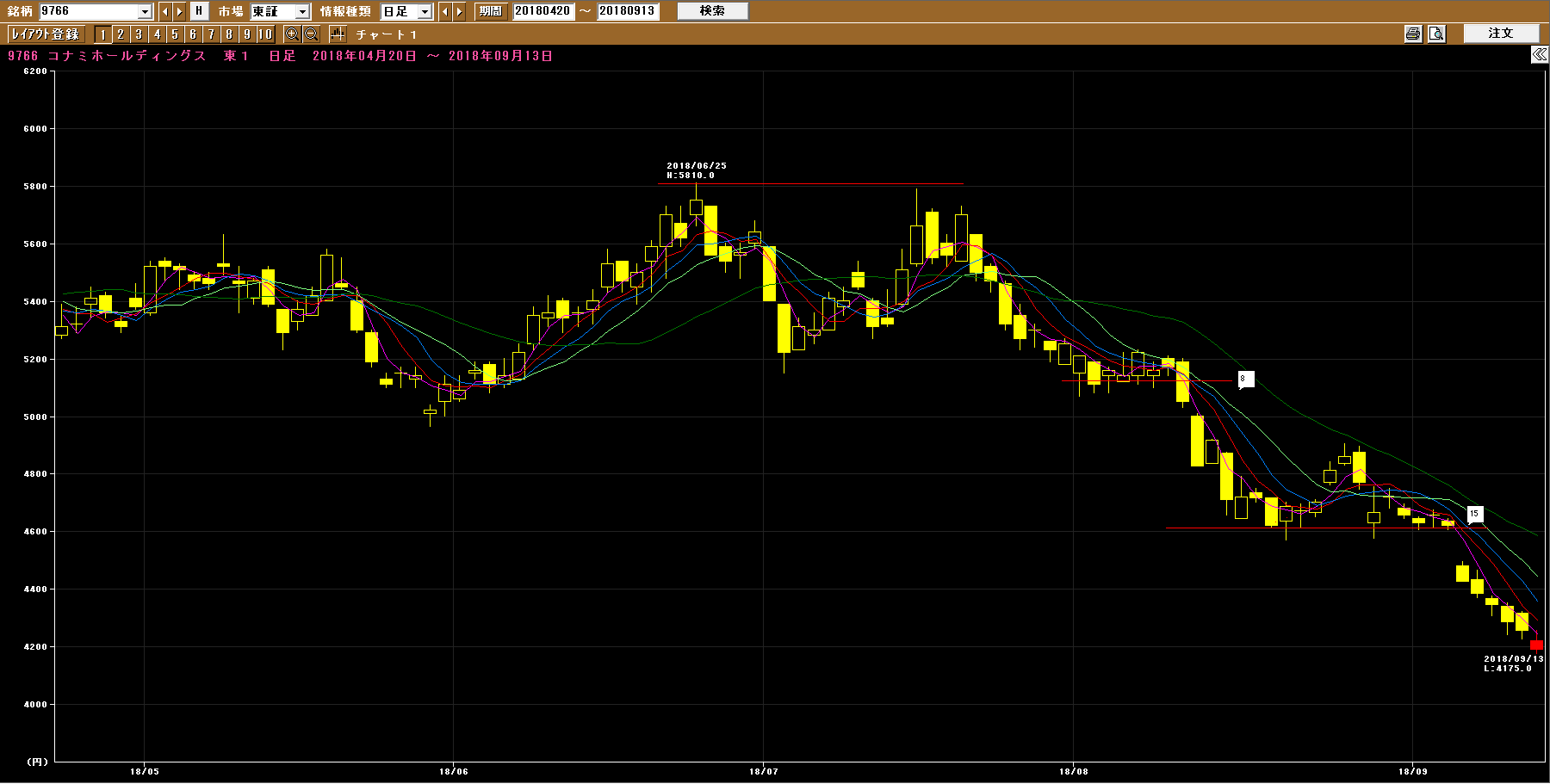Print the chart using the printer icon
The height and width of the screenshot is (784, 1550).
click(1413, 34)
